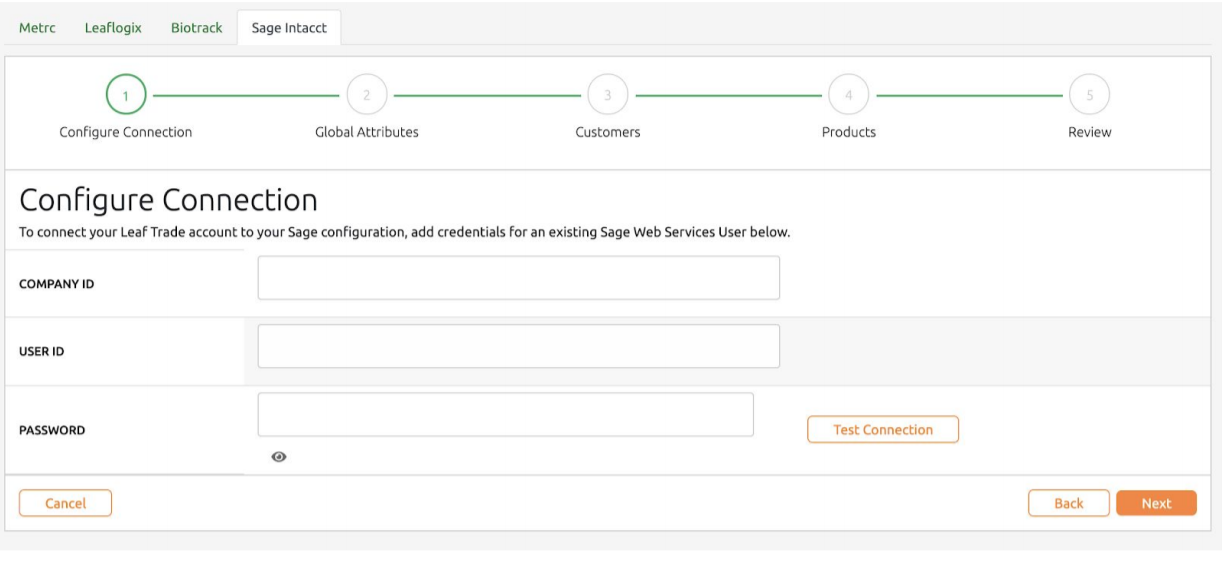Click the Products step label
The height and width of the screenshot is (562, 1226).
[x=849, y=132]
